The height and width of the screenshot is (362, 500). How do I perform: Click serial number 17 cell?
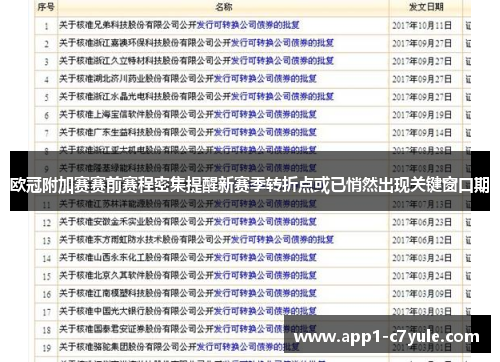point(46,313)
